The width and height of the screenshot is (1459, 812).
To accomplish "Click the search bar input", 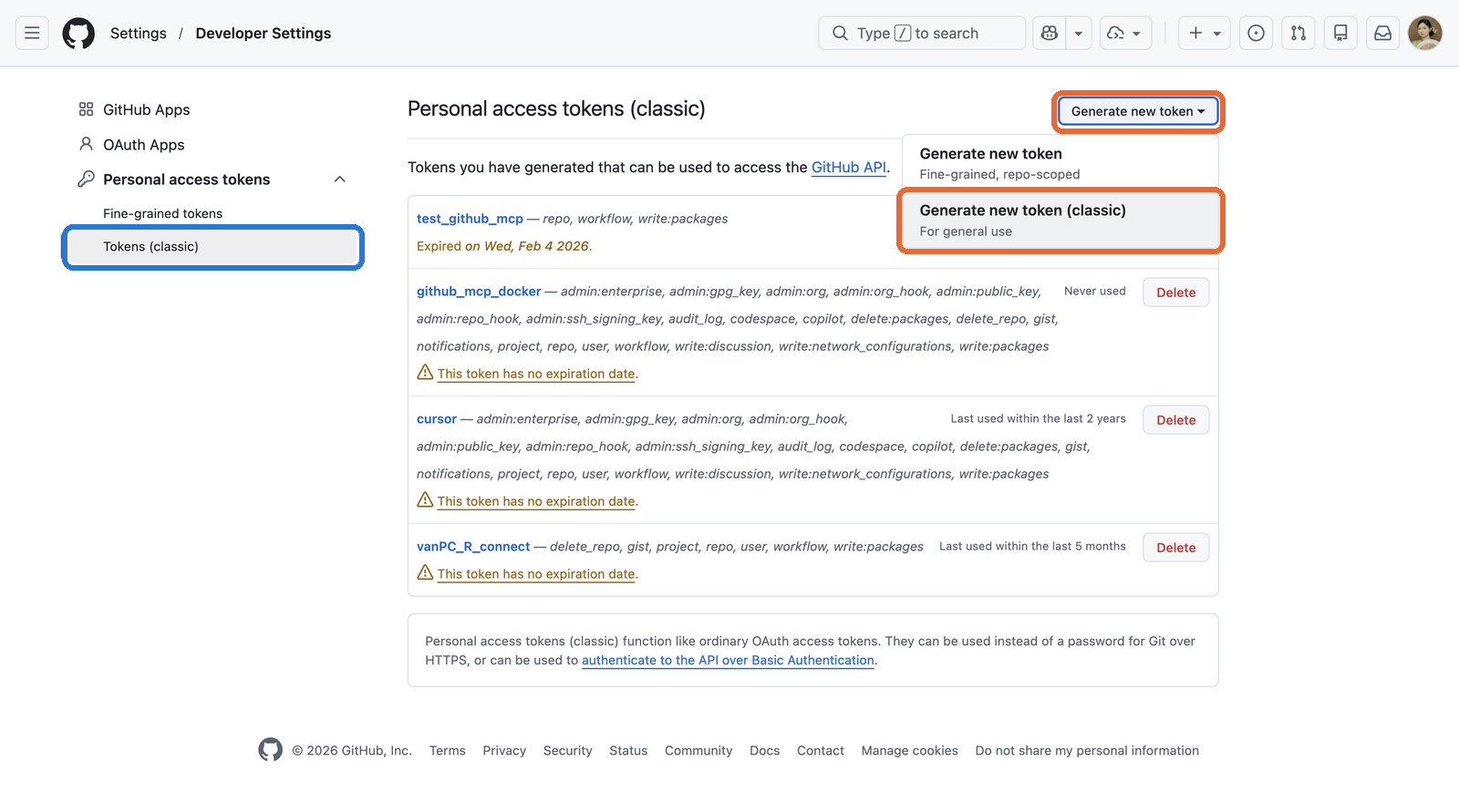I will tap(922, 33).
